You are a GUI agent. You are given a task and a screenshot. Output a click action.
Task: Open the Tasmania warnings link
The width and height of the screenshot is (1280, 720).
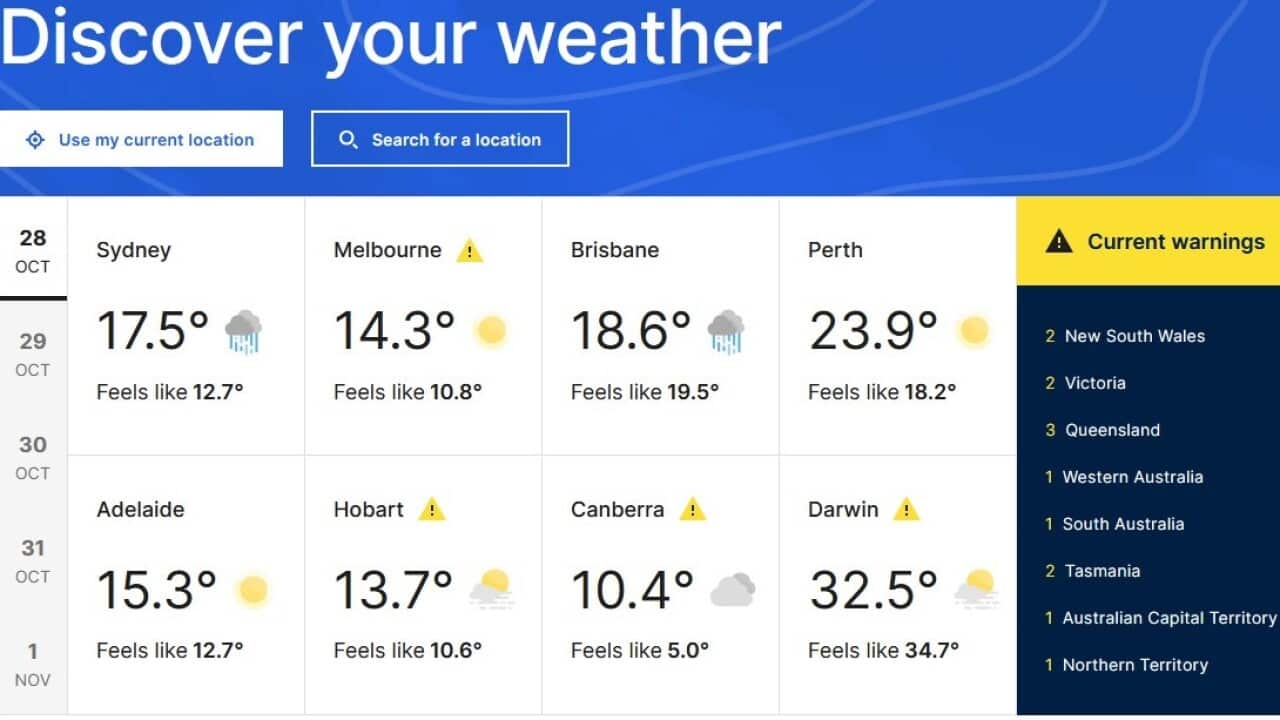point(1102,571)
